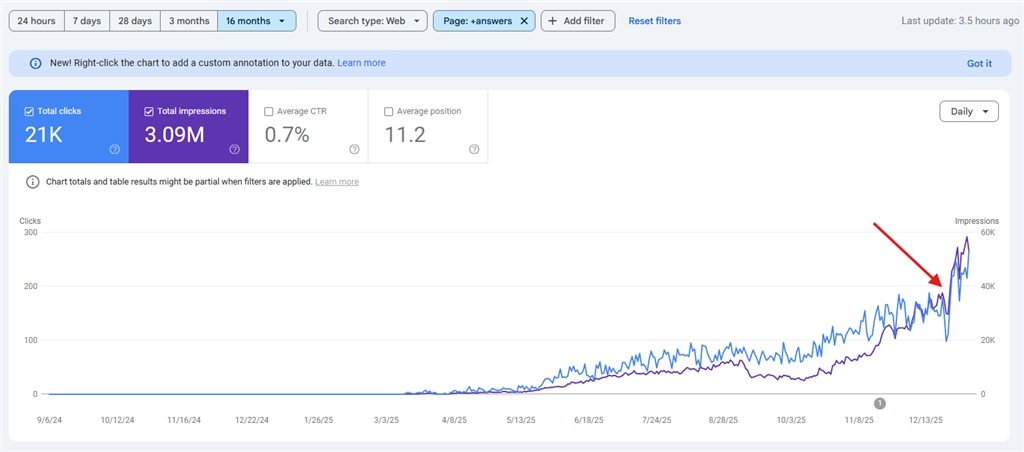
Task: Click Reset filters link
Action: (x=654, y=21)
